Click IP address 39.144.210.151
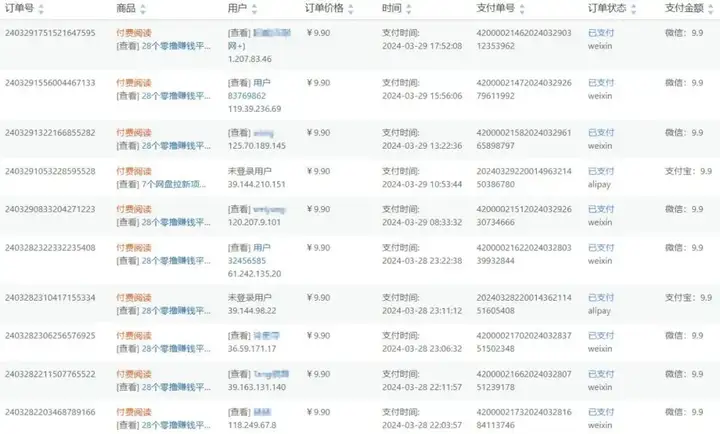The height and width of the screenshot is (434, 720). [257, 184]
